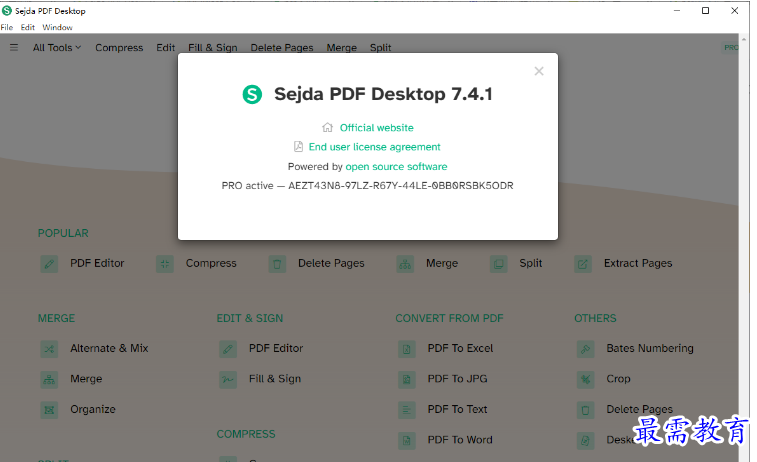Open PDF To Excel converter

tap(460, 349)
